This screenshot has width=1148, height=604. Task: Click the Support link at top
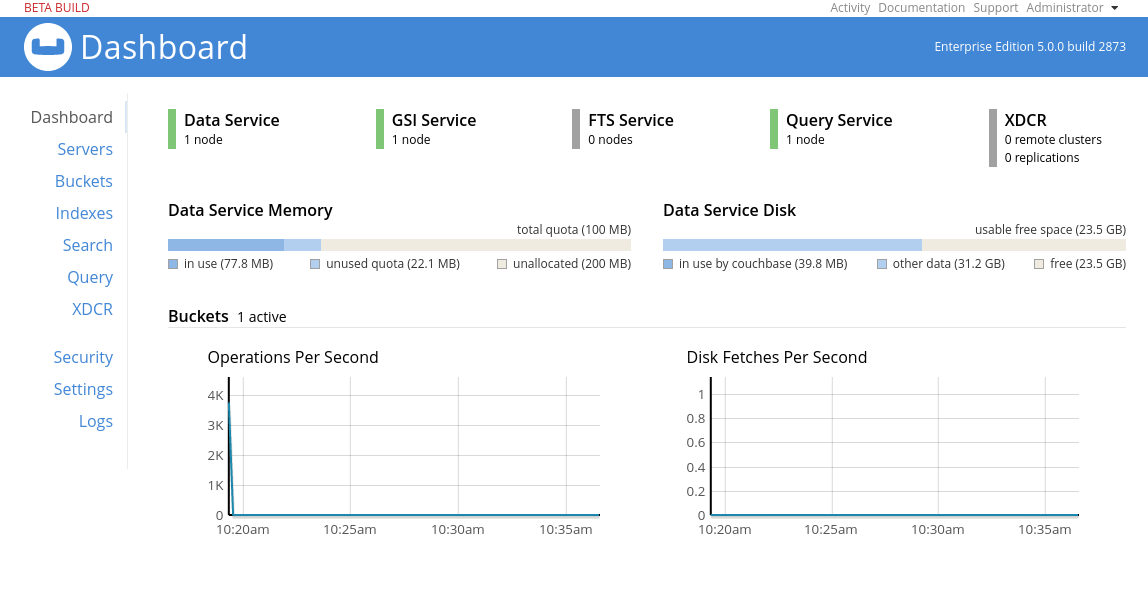995,8
